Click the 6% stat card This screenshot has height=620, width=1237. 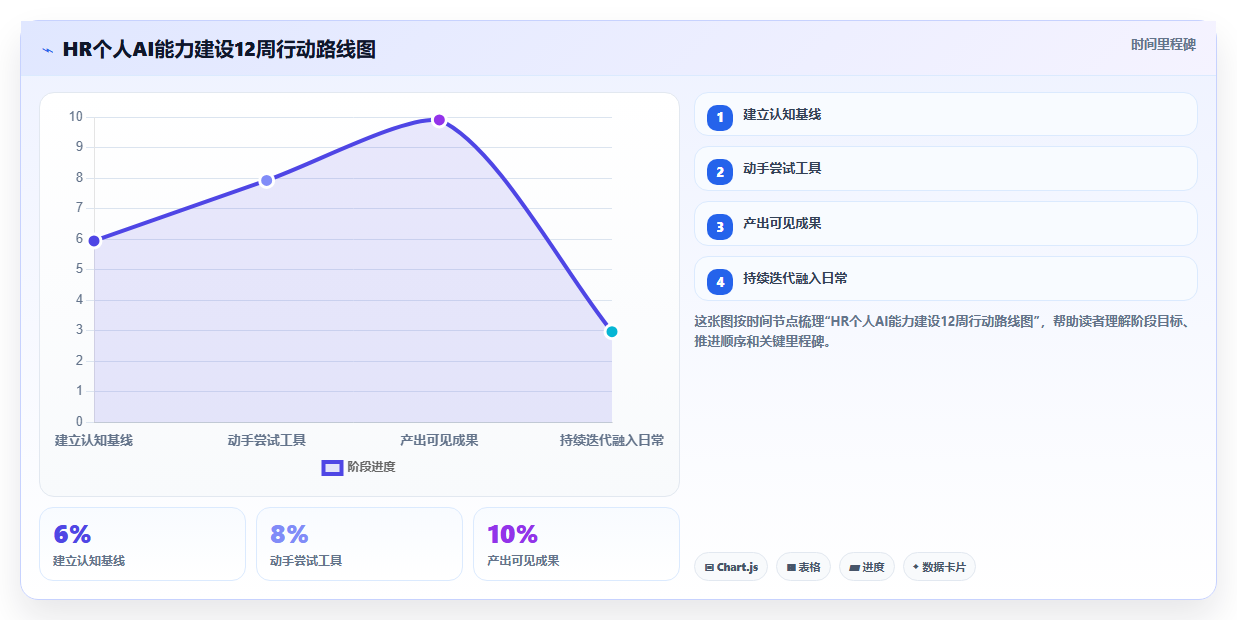[x=142, y=544]
